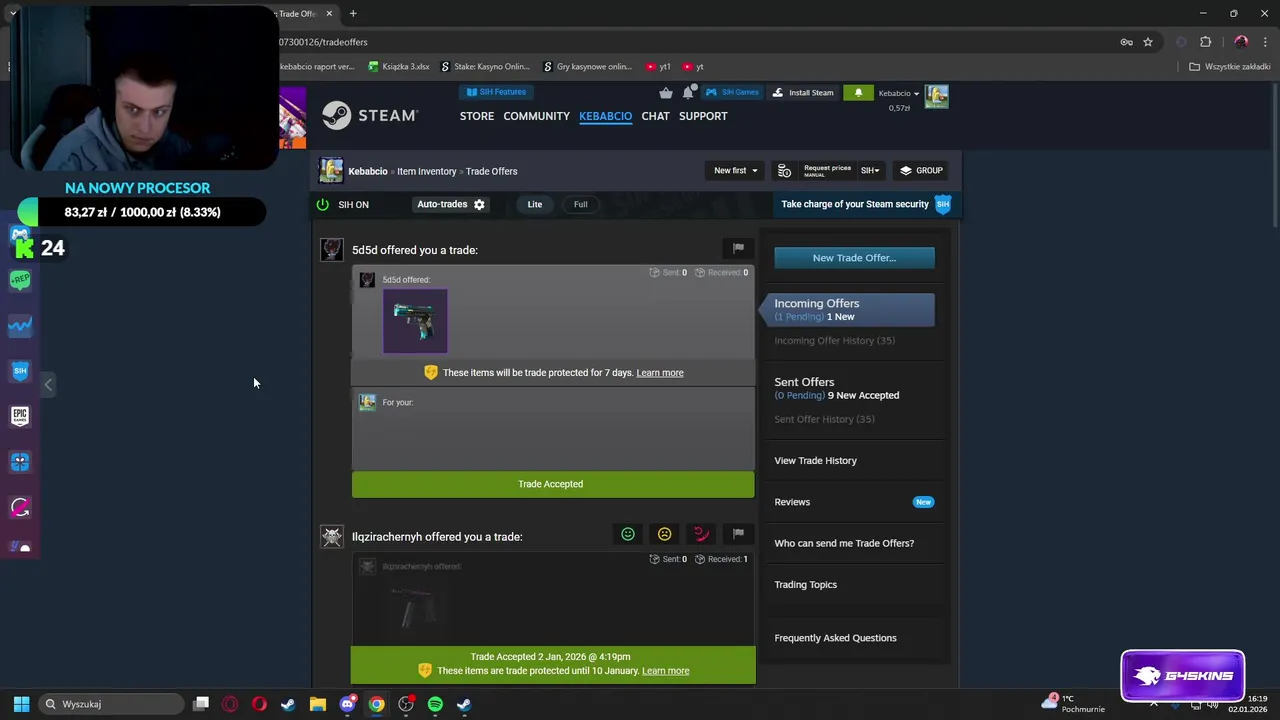Open Ilqzirachernyh's avatar next to the offer
This screenshot has width=1280, height=720.
pyautogui.click(x=331, y=537)
